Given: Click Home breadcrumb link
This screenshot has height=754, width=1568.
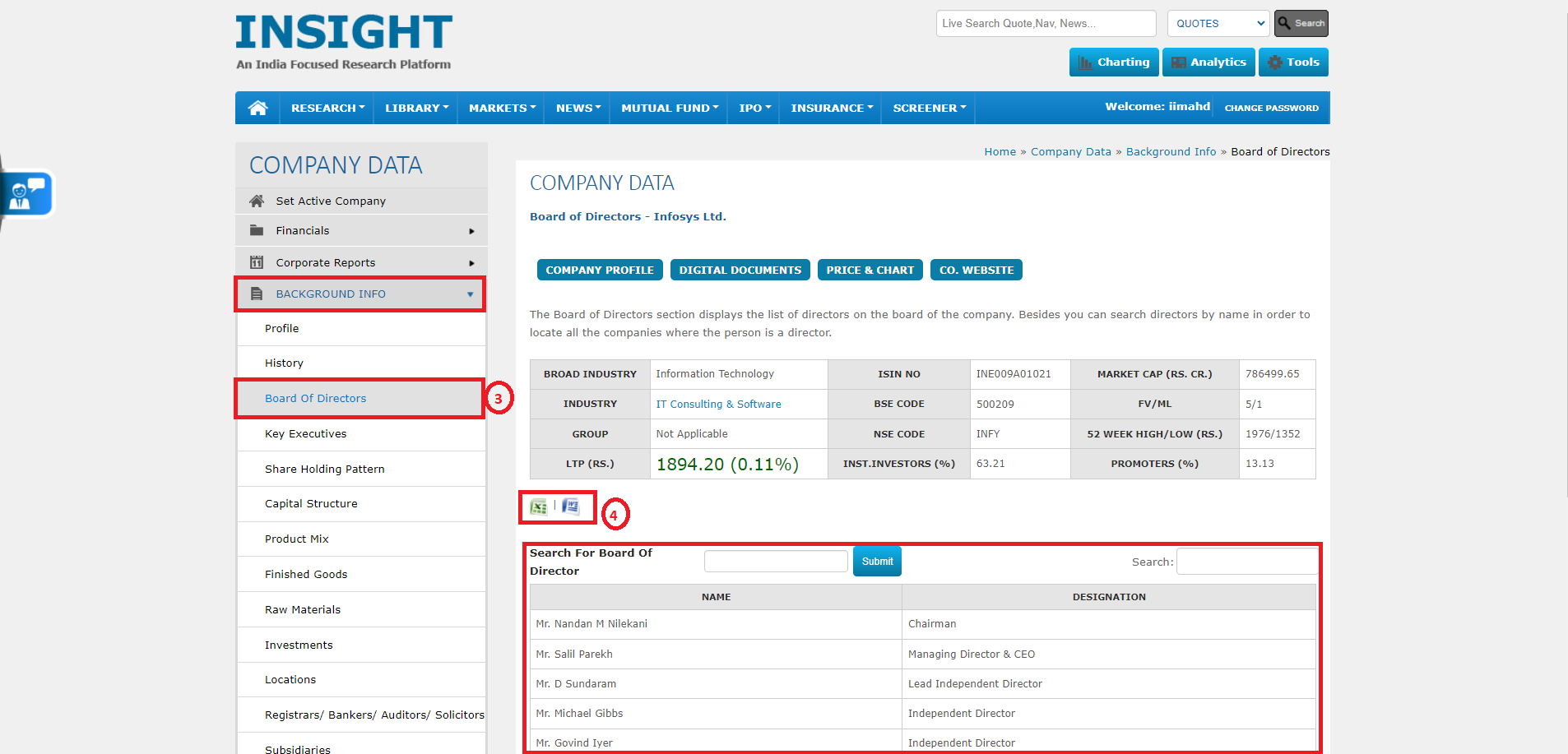Looking at the screenshot, I should 1000,151.
